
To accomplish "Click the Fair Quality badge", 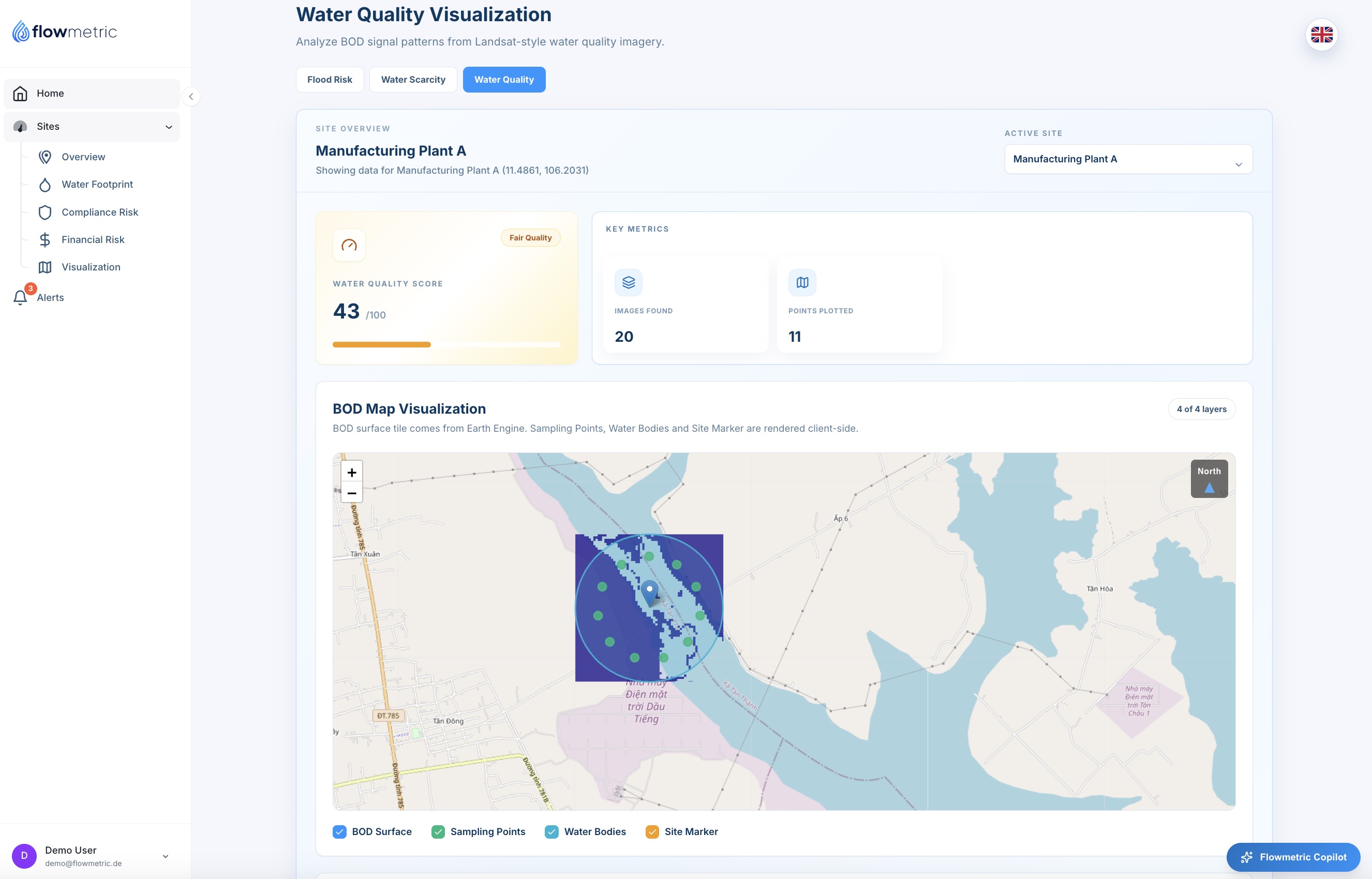I will 530,238.
